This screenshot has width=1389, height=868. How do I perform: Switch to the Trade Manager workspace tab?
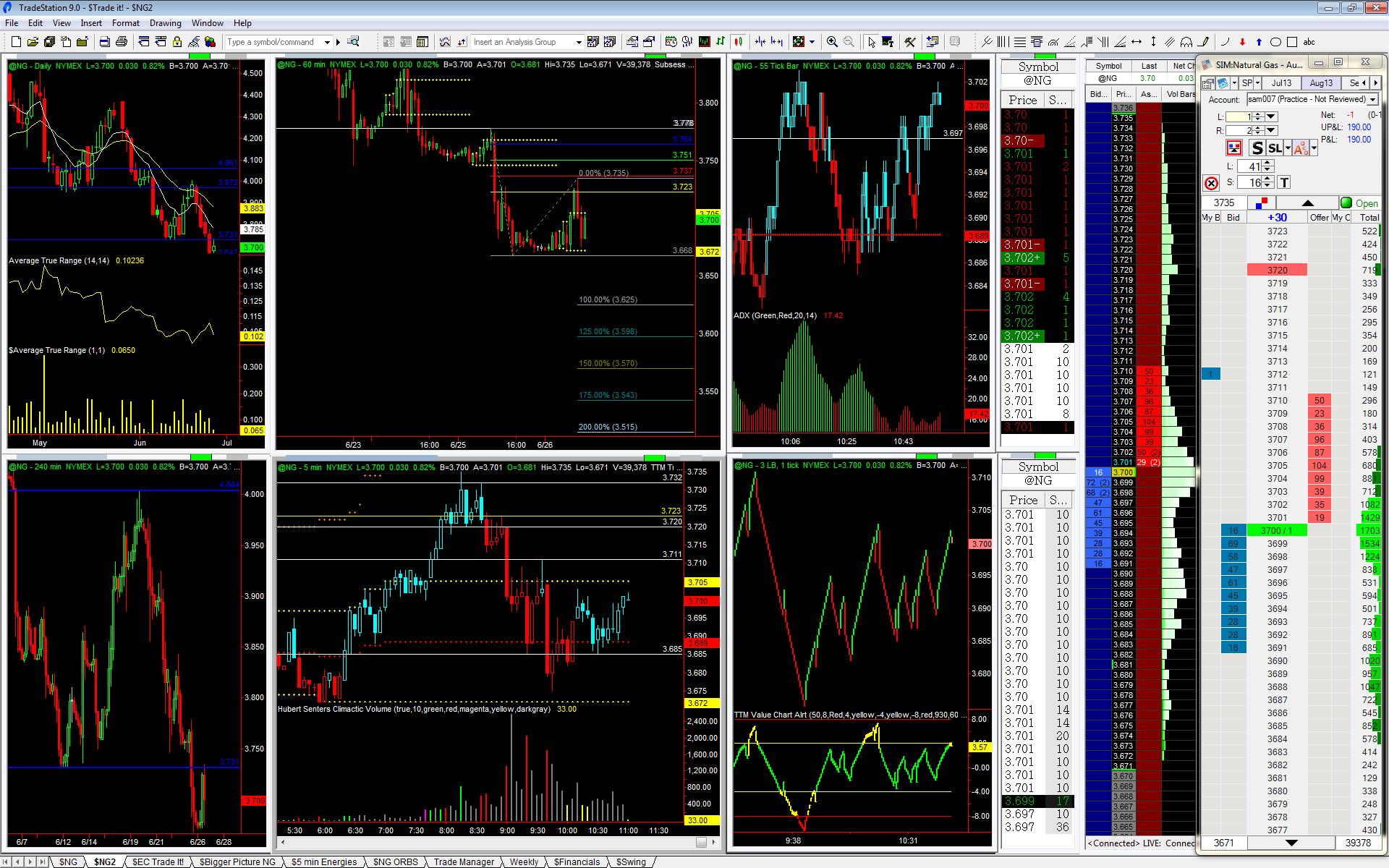click(x=464, y=861)
